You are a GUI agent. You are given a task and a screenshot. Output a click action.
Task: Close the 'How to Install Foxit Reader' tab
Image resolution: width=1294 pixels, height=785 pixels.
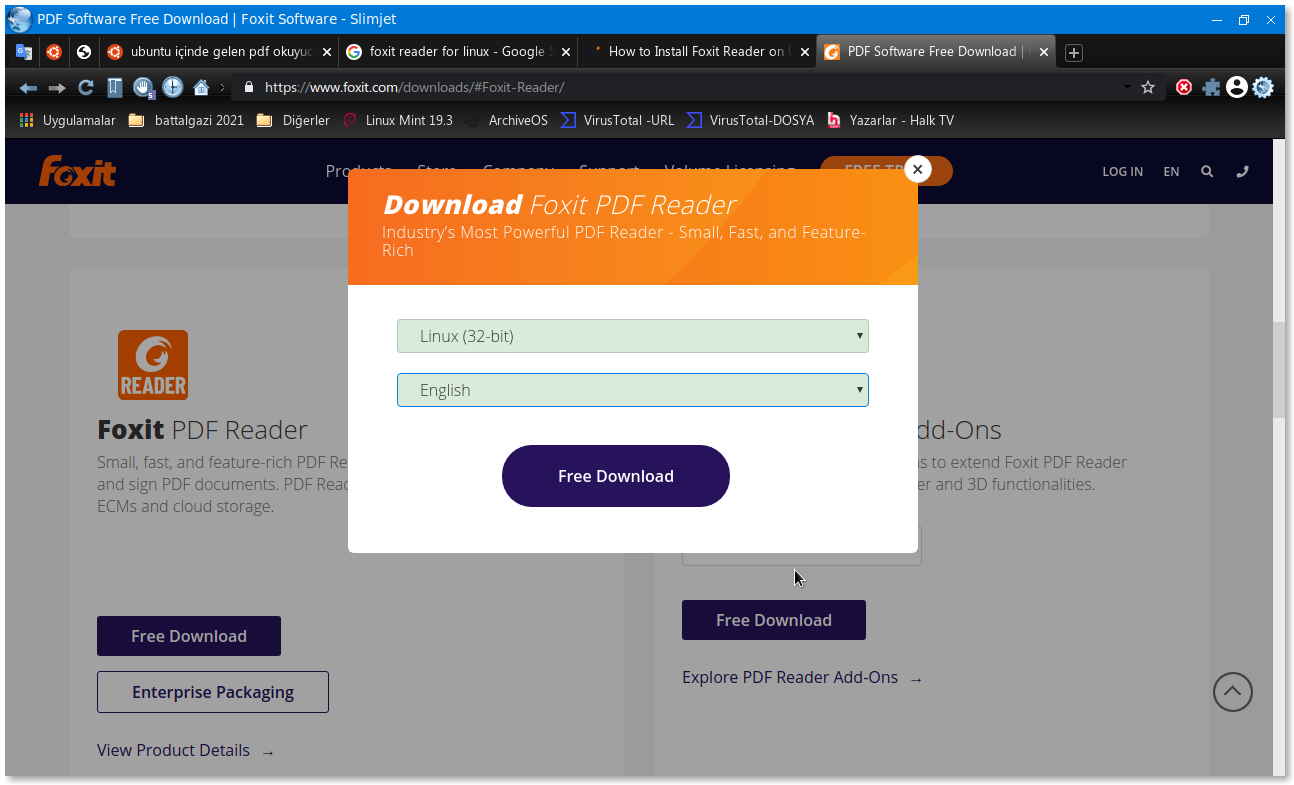tap(805, 52)
